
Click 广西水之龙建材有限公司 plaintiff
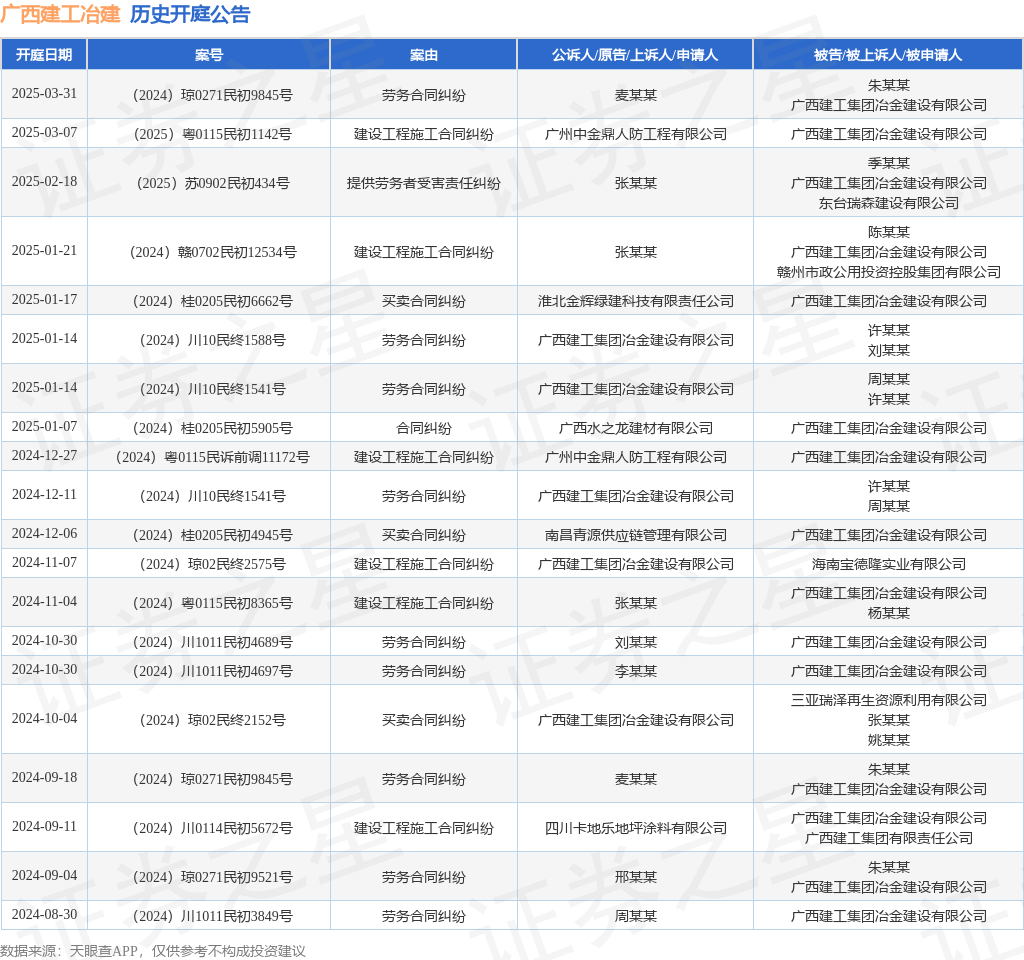[x=635, y=428]
